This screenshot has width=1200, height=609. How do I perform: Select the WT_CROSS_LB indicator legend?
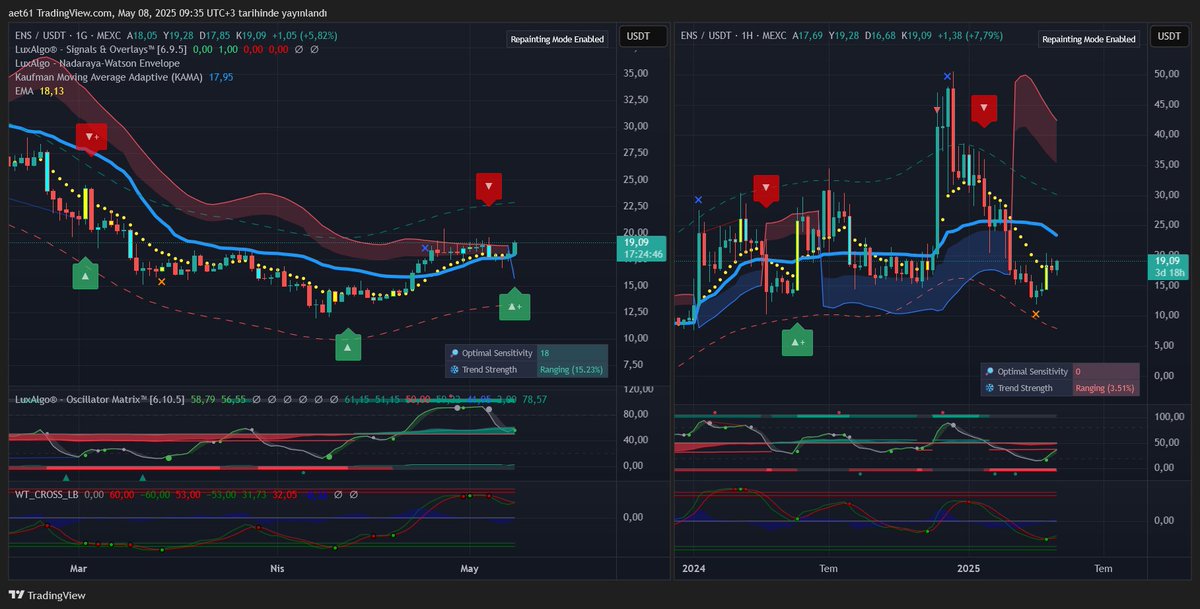coord(46,494)
